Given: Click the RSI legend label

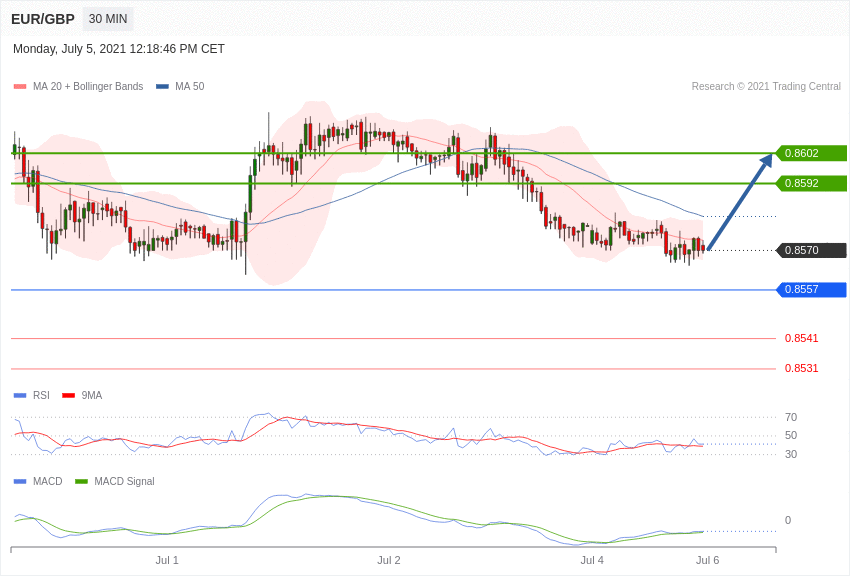Looking at the screenshot, I should pyautogui.click(x=41, y=396).
